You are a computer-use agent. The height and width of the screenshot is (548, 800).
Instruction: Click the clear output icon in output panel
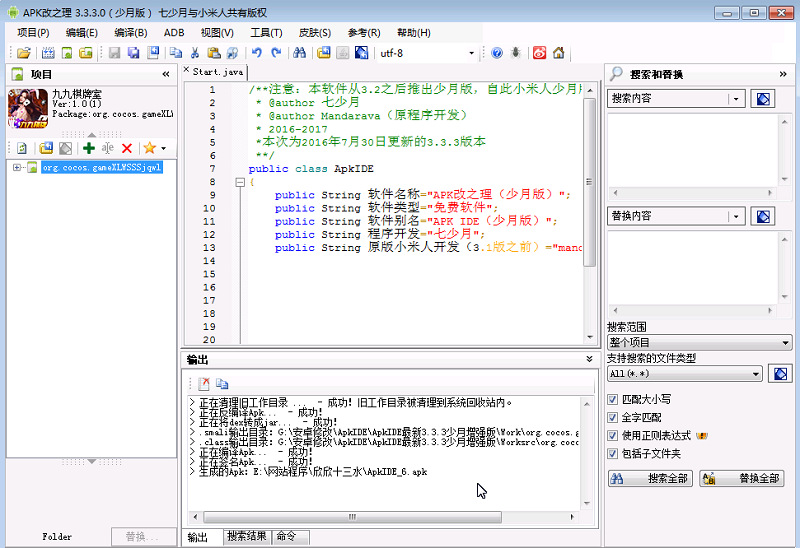click(x=203, y=383)
